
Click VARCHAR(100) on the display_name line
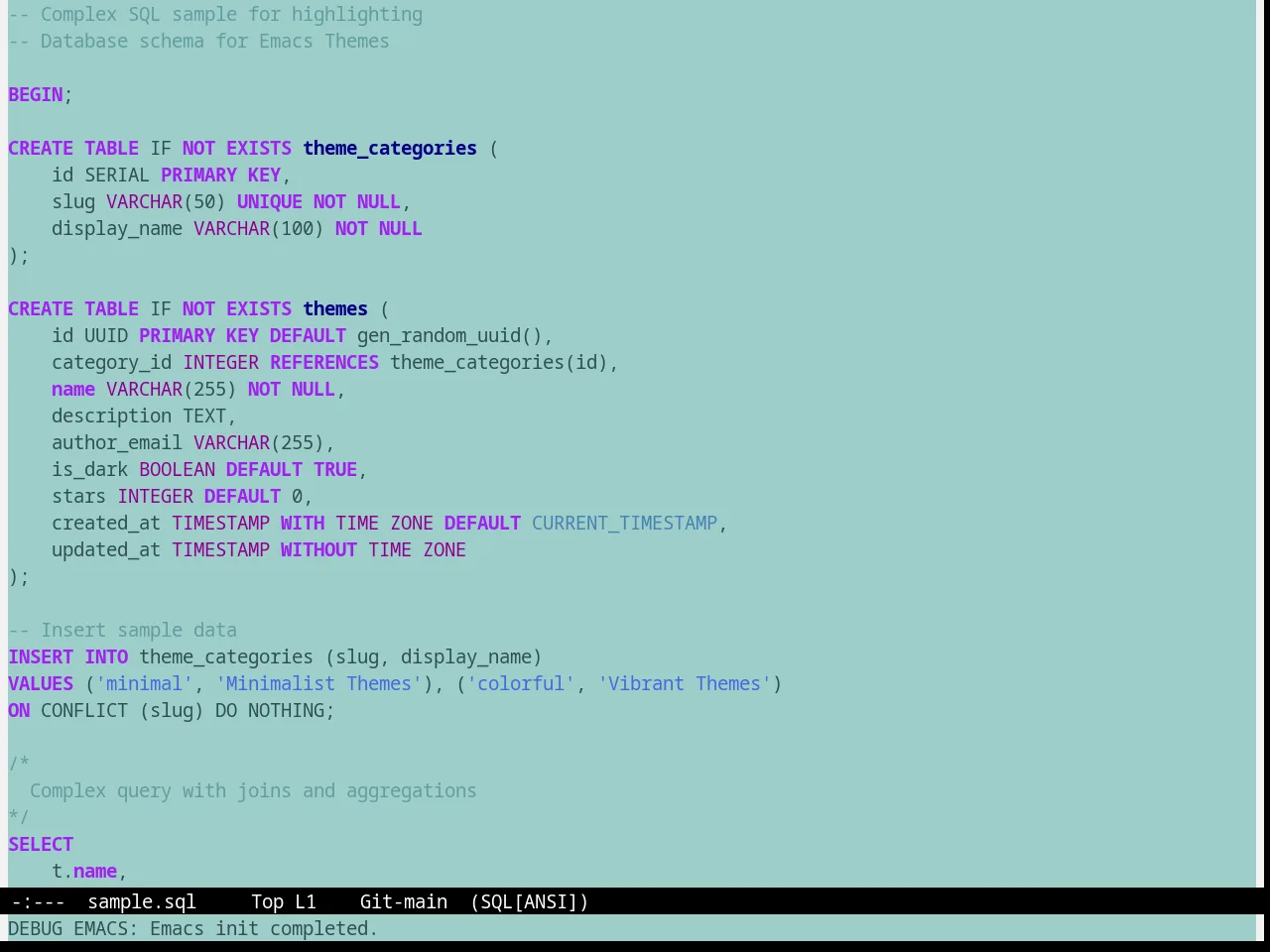(259, 228)
